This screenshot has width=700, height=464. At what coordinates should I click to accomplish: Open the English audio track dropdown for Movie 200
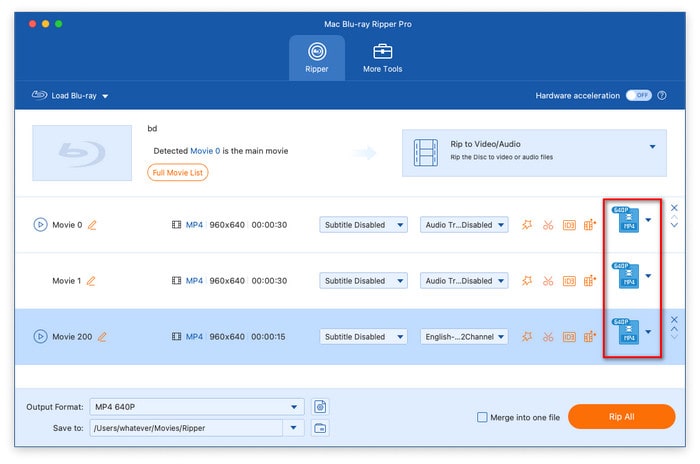[x=464, y=337]
